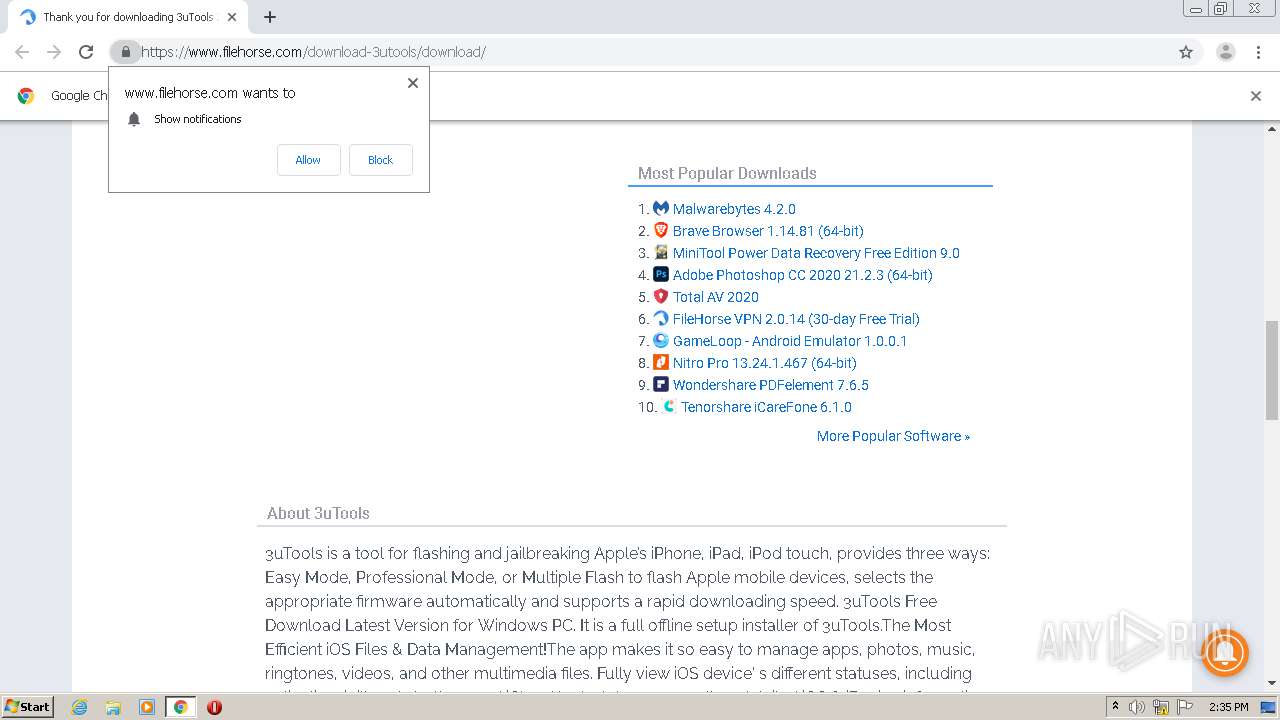
Task: Open the Windows Start menu
Action: 28,706
